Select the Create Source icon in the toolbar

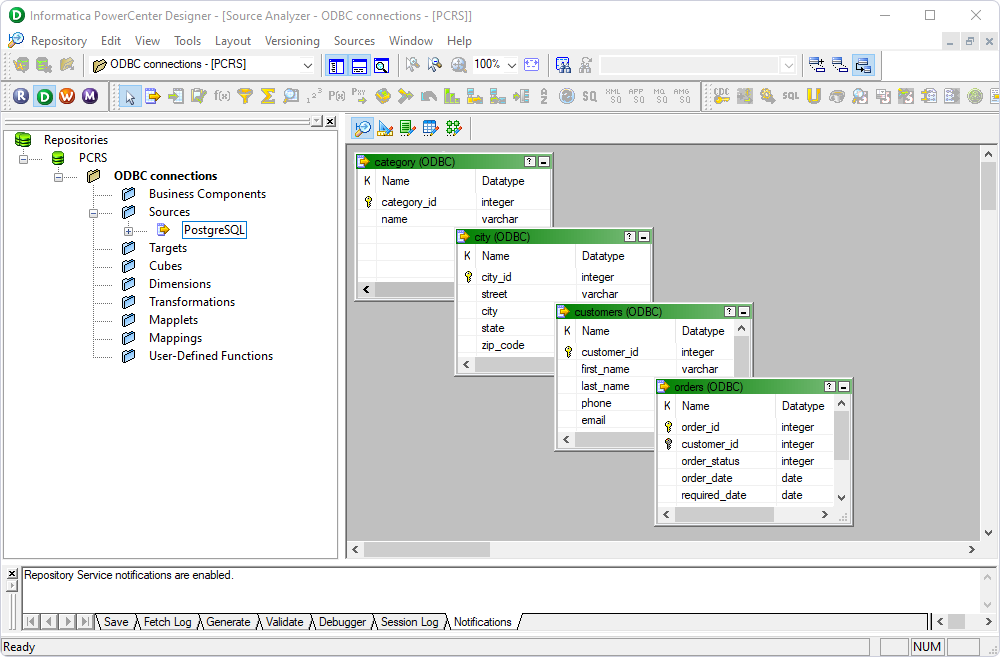click(151, 96)
